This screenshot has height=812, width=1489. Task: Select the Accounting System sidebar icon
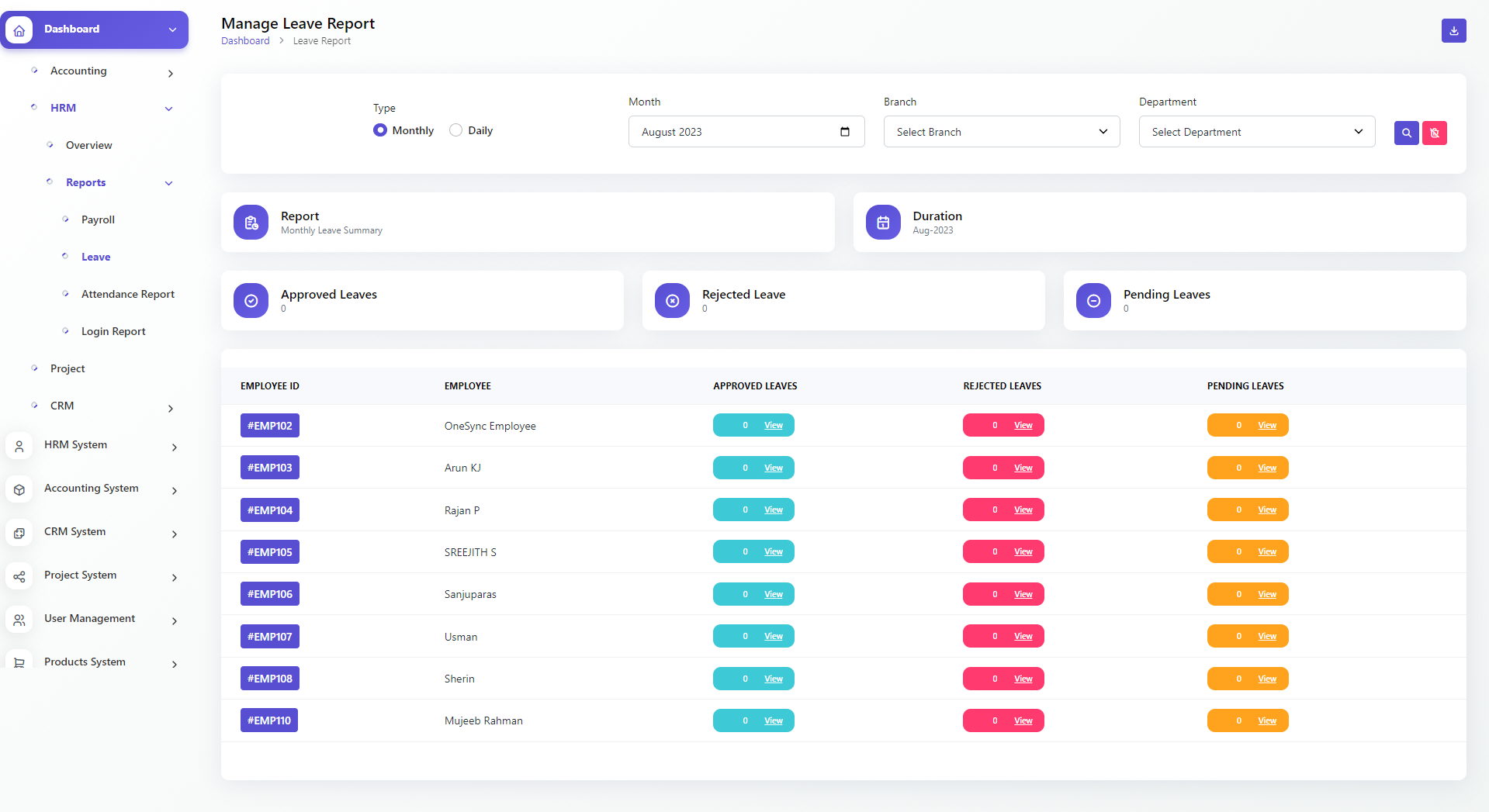pos(19,489)
